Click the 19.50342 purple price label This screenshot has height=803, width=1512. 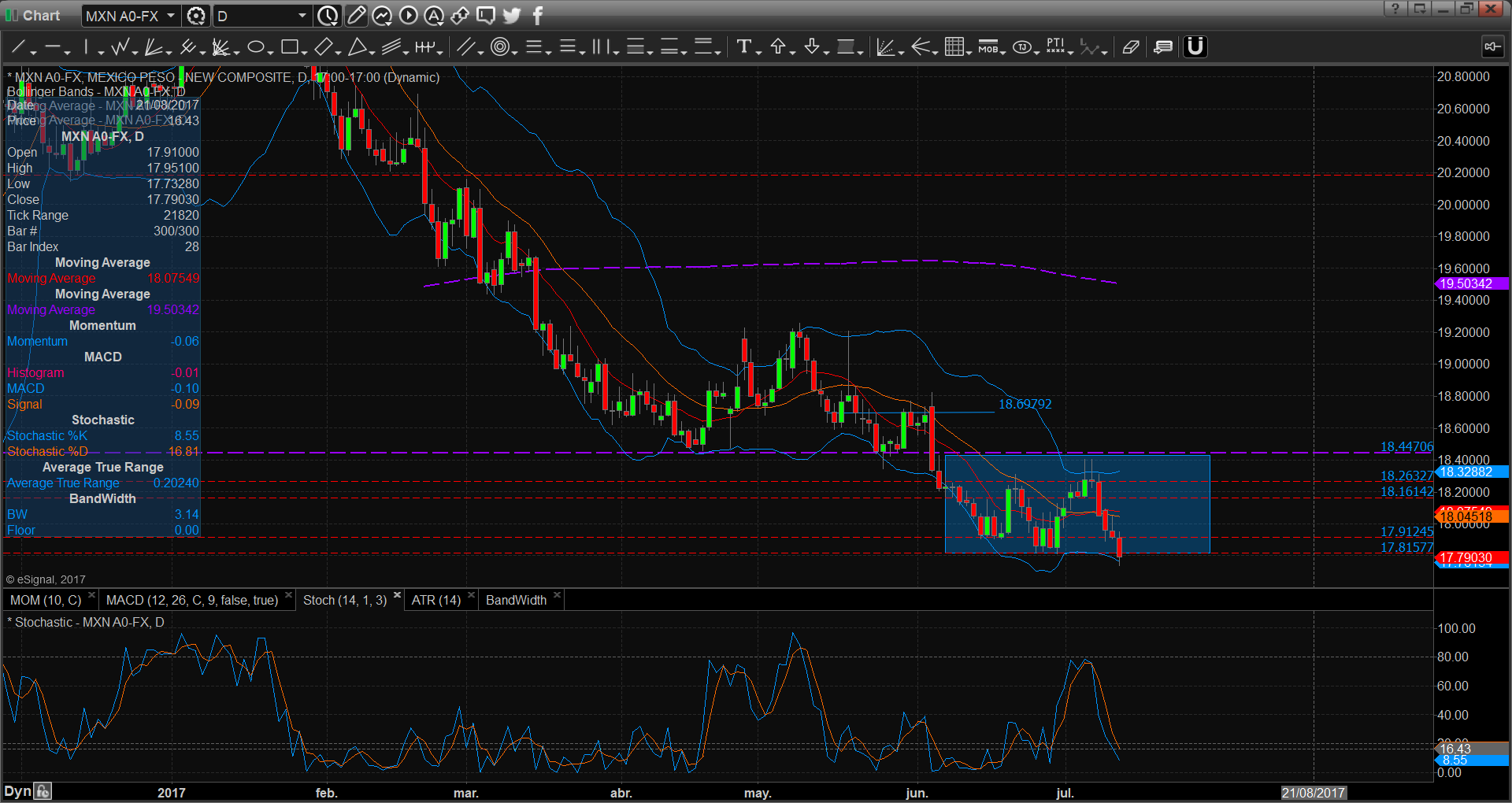(x=1472, y=283)
